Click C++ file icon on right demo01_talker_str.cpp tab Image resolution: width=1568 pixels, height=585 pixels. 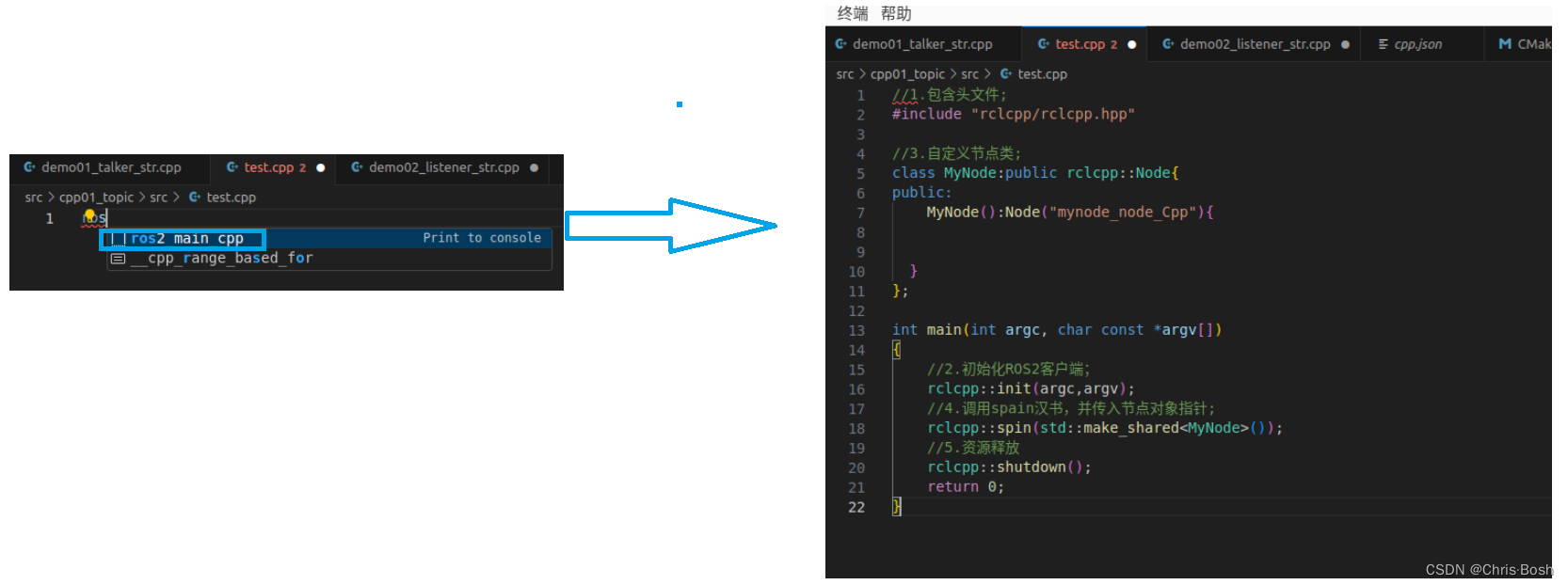click(x=841, y=44)
